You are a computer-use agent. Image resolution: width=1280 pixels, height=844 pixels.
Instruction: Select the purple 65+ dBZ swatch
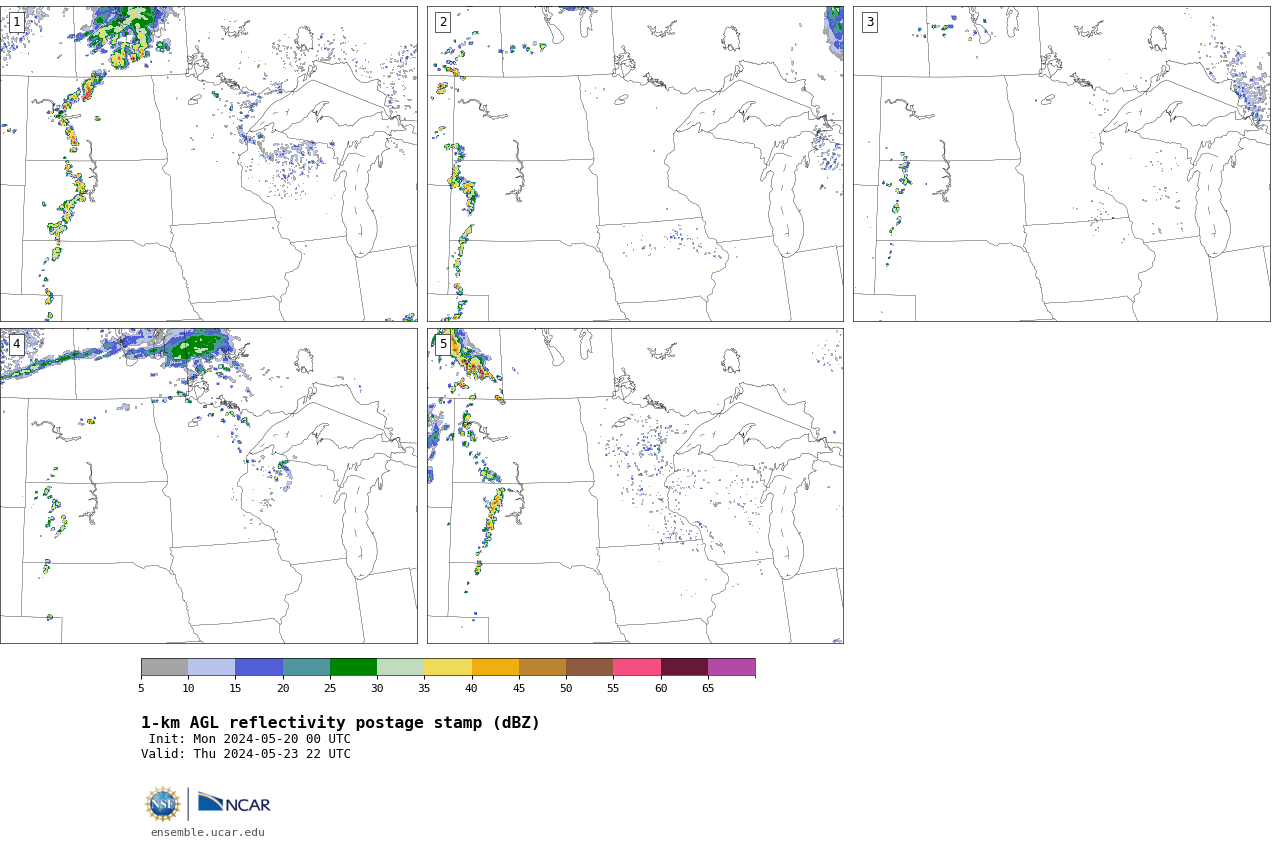pos(731,667)
